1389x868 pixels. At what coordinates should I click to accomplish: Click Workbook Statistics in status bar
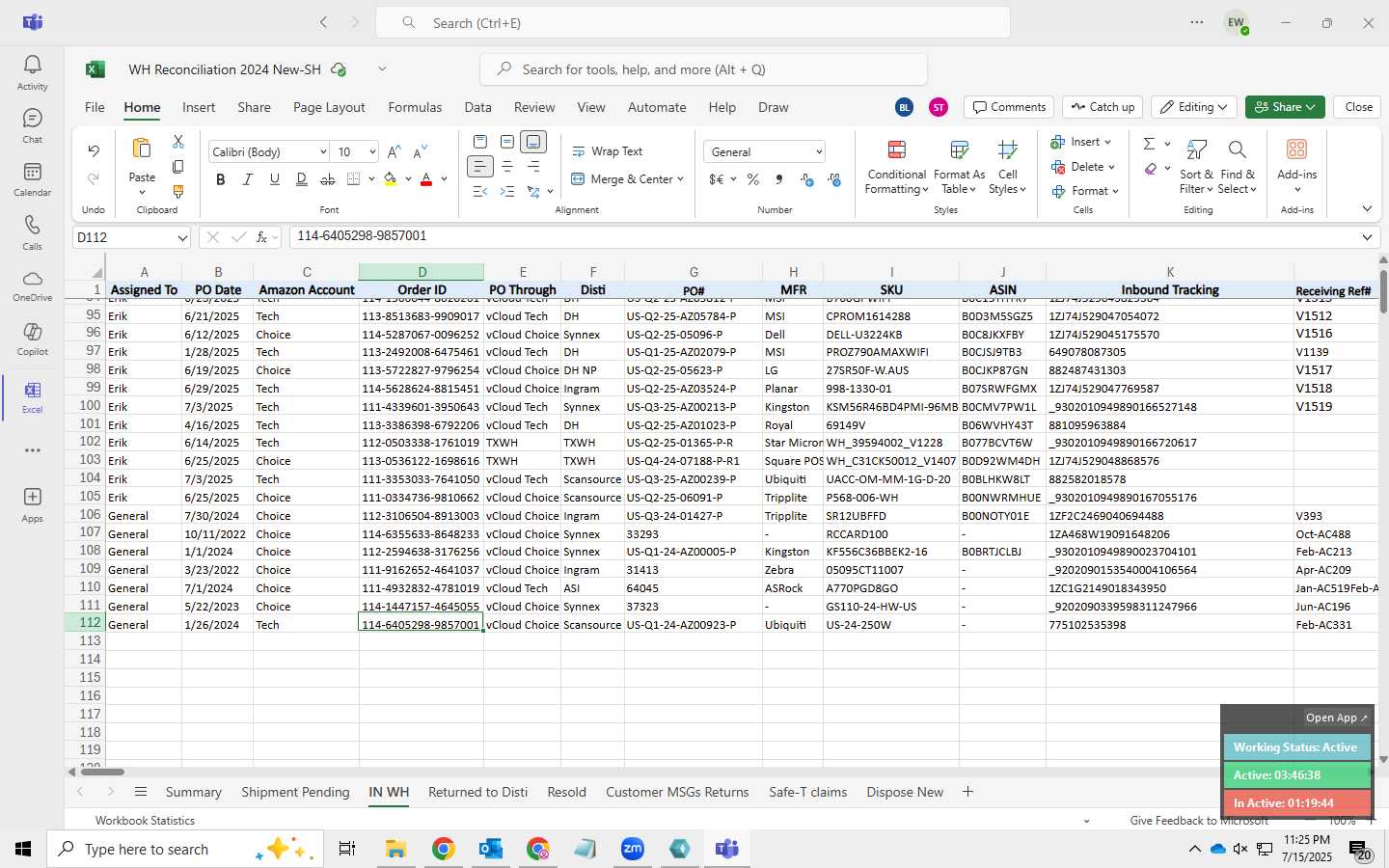point(145,821)
